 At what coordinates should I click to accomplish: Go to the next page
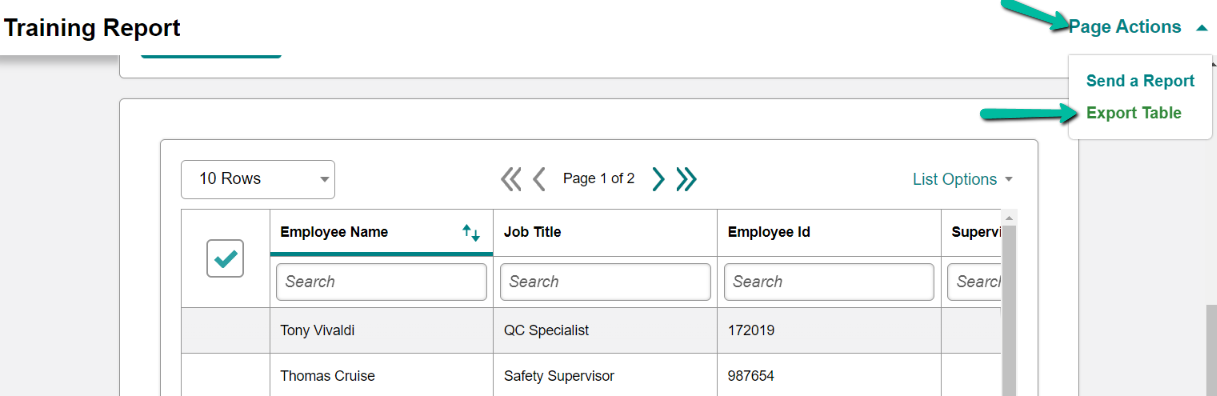coord(658,179)
